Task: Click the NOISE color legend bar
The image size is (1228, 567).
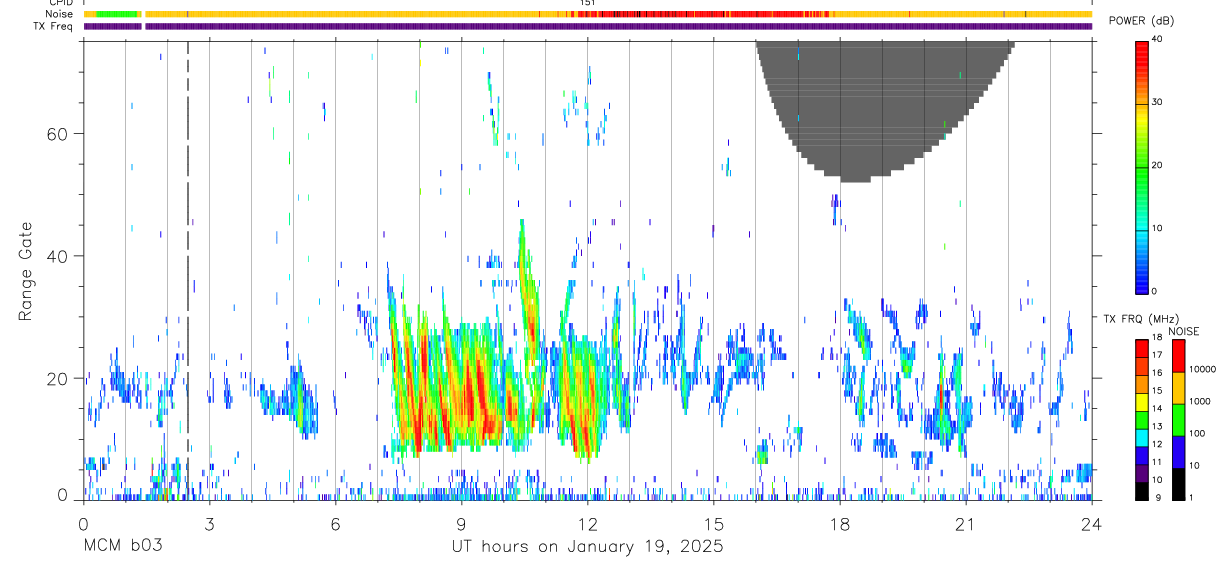Action: pyautogui.click(x=1177, y=420)
